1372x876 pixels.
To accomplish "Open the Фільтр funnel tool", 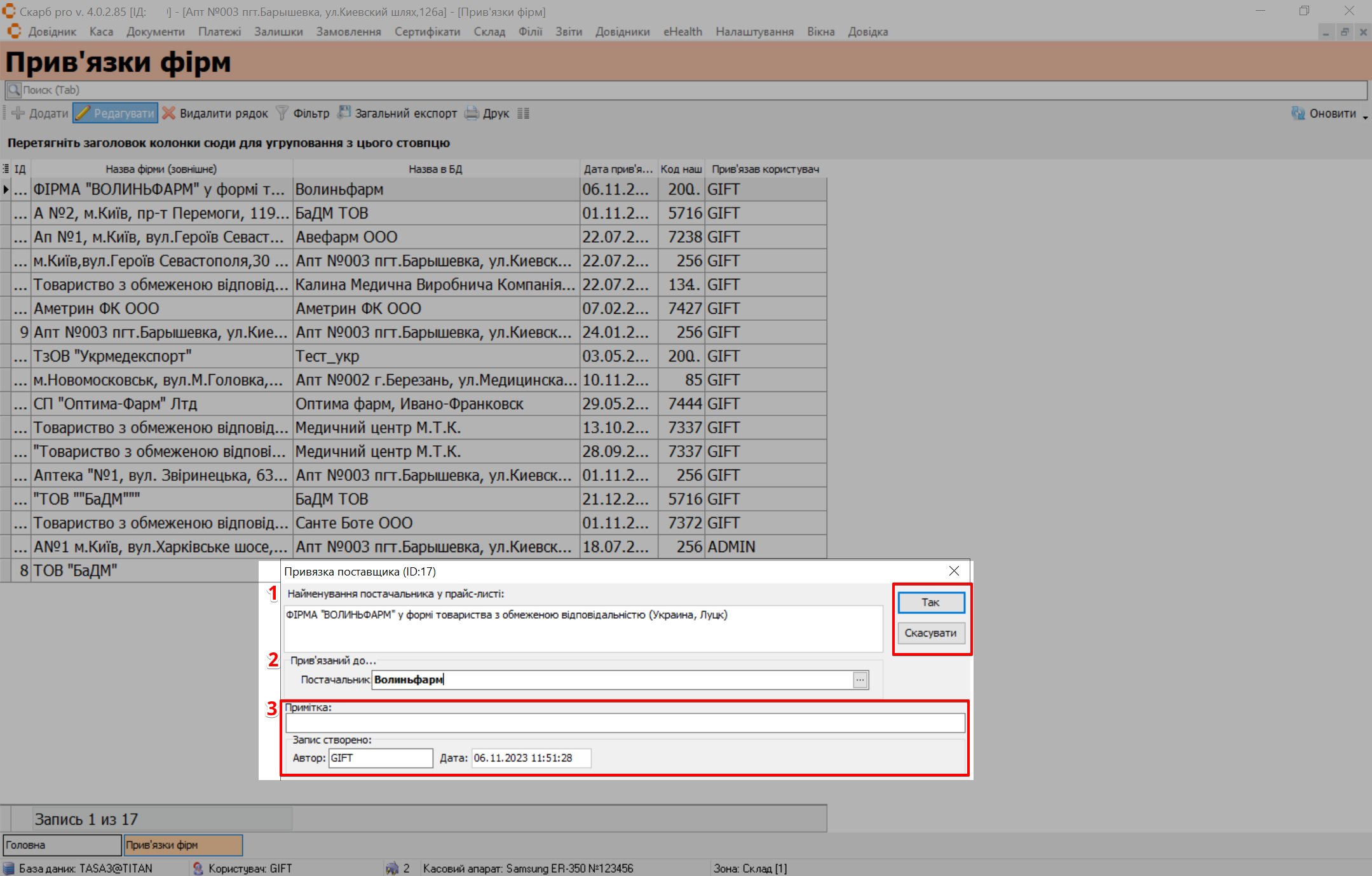I will coord(282,114).
